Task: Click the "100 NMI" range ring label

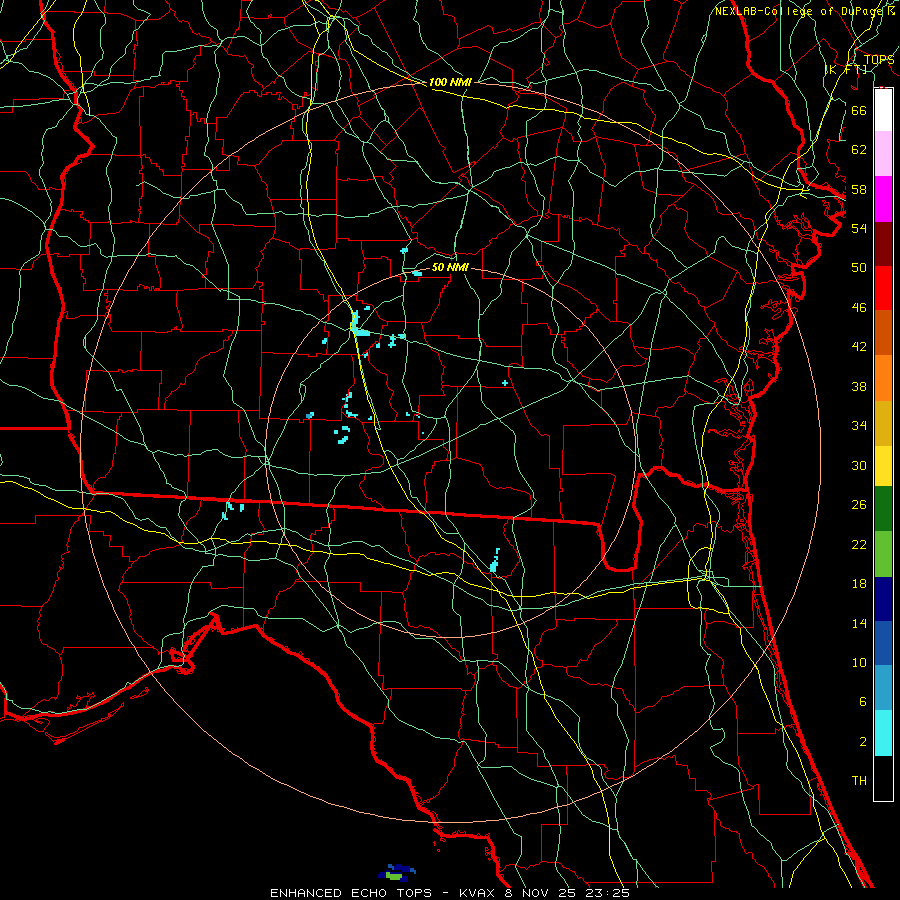Action: [450, 82]
